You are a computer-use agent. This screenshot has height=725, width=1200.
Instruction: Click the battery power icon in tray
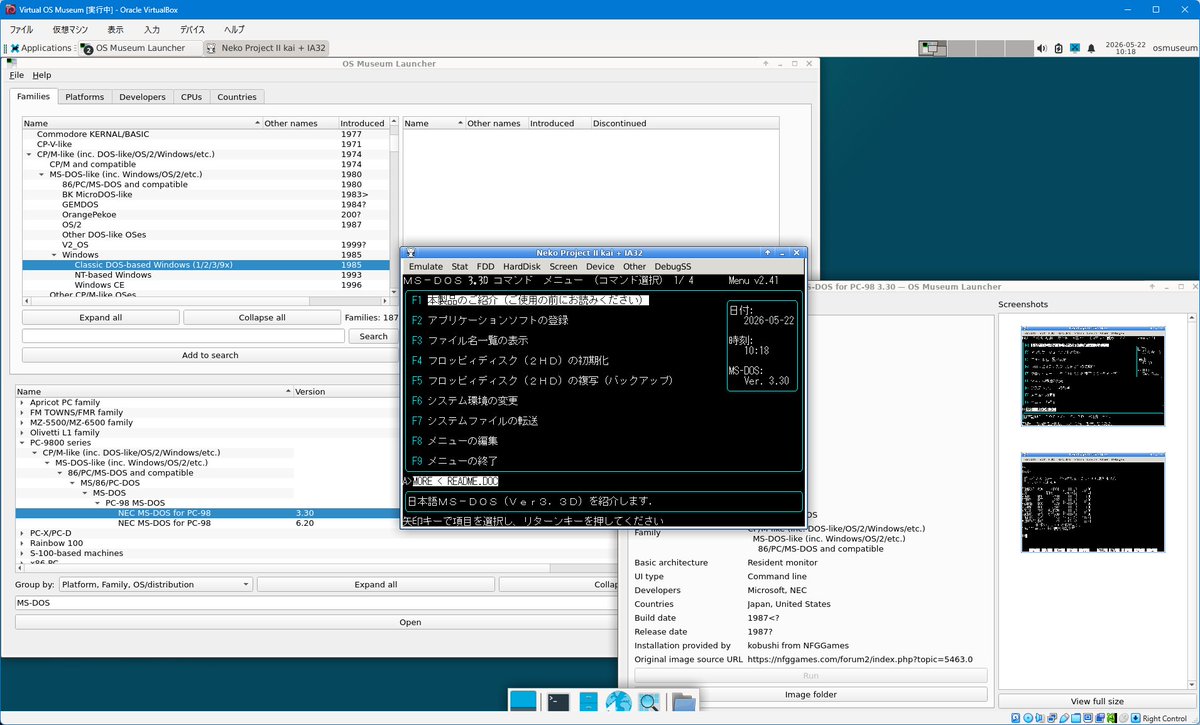click(x=1058, y=48)
